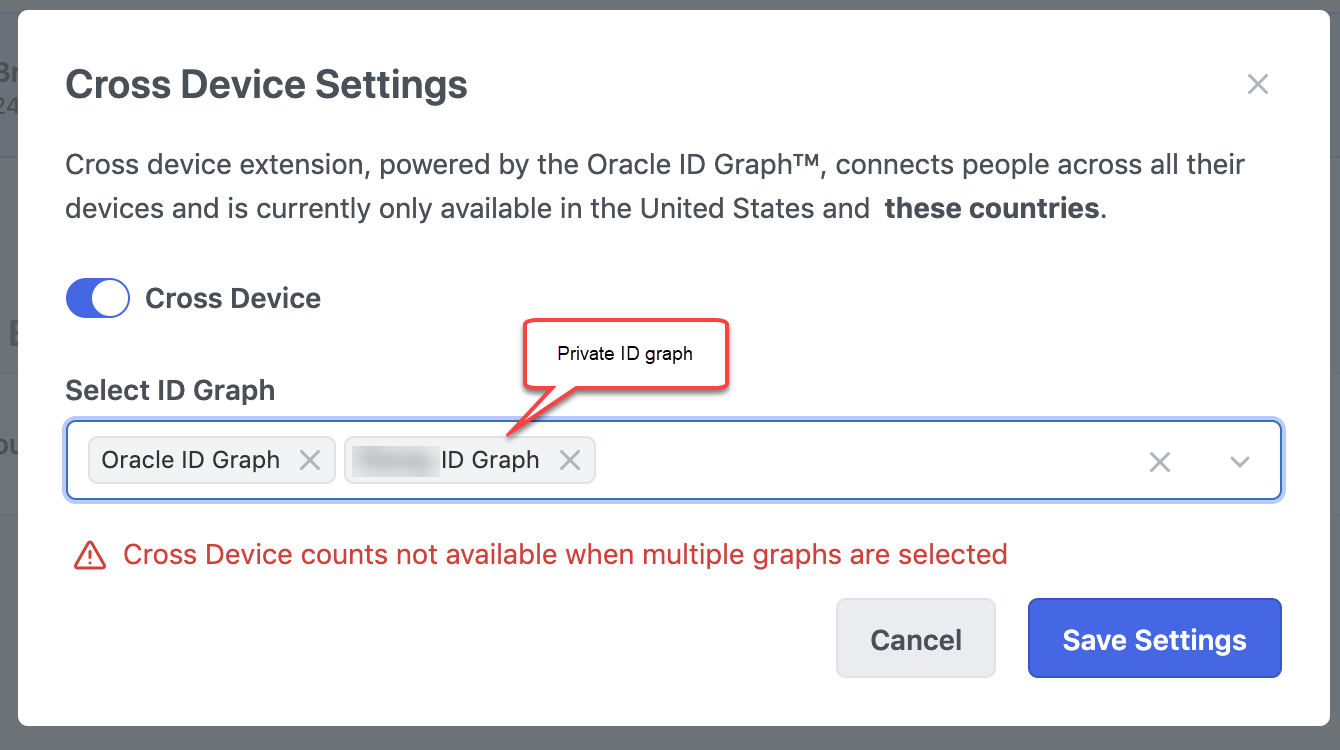Save the cross device settings
Image resolution: width=1340 pixels, height=750 pixels.
click(x=1154, y=639)
